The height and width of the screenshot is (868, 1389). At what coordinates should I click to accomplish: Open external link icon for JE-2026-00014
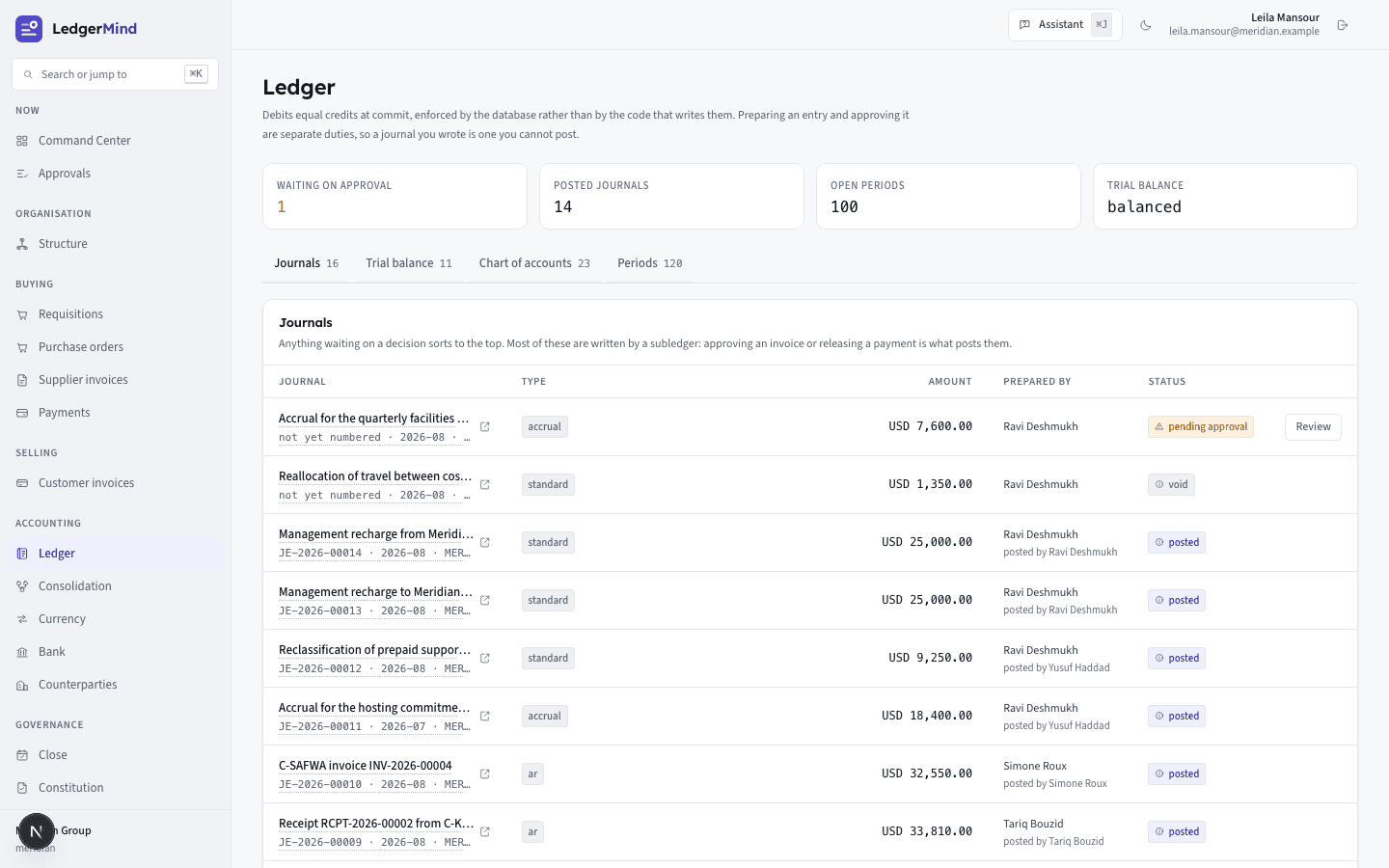(x=485, y=542)
